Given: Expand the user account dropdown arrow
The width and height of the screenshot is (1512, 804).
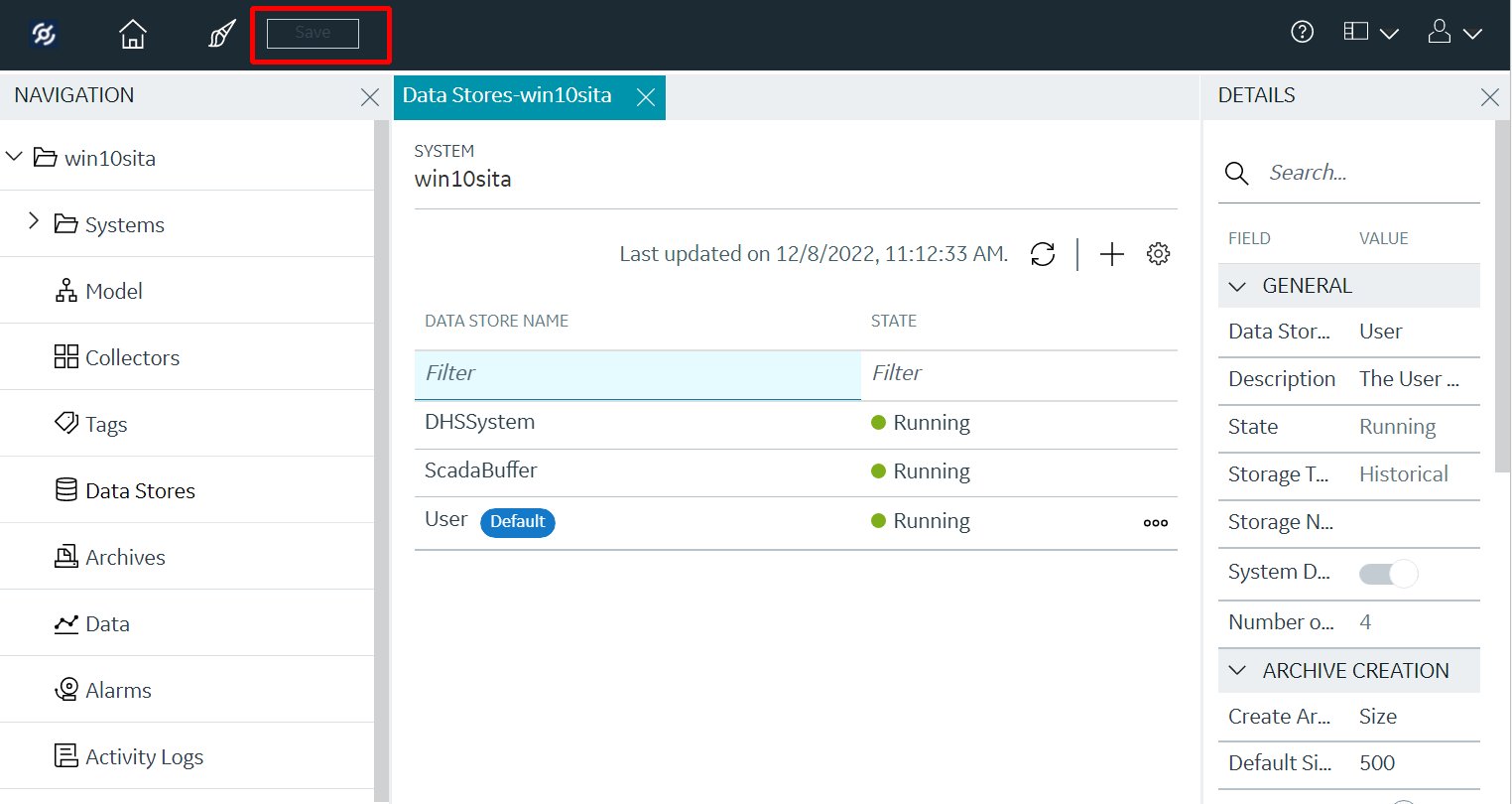Looking at the screenshot, I should (1473, 34).
